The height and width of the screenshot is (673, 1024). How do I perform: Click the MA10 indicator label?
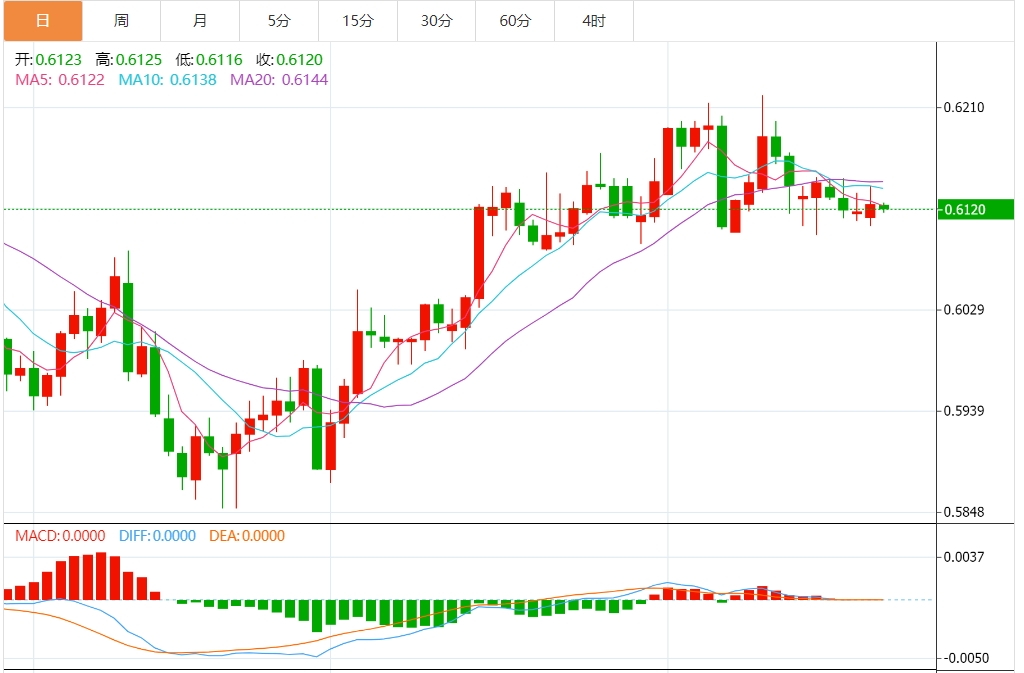[x=168, y=79]
